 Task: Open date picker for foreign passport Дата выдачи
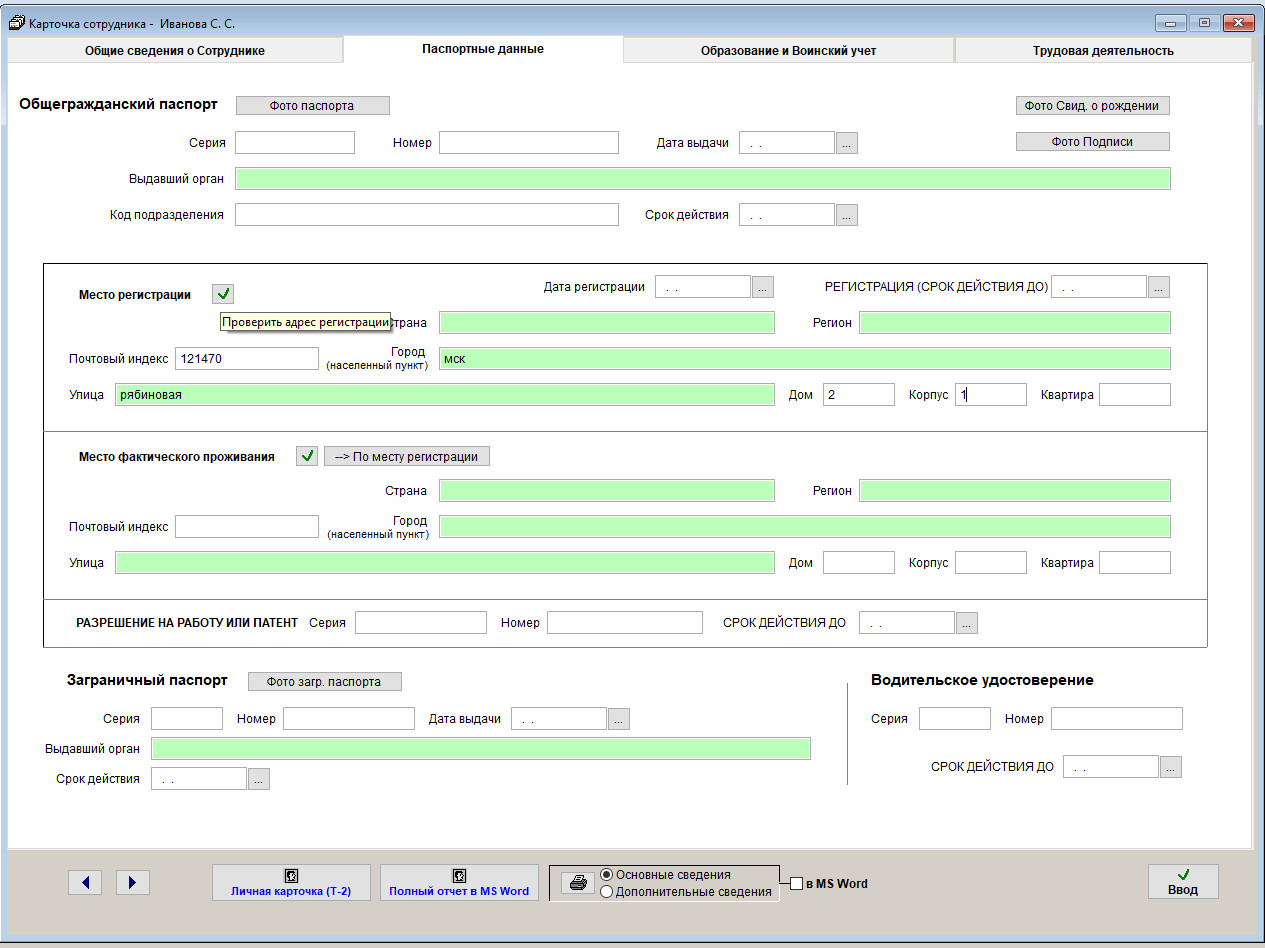click(619, 719)
